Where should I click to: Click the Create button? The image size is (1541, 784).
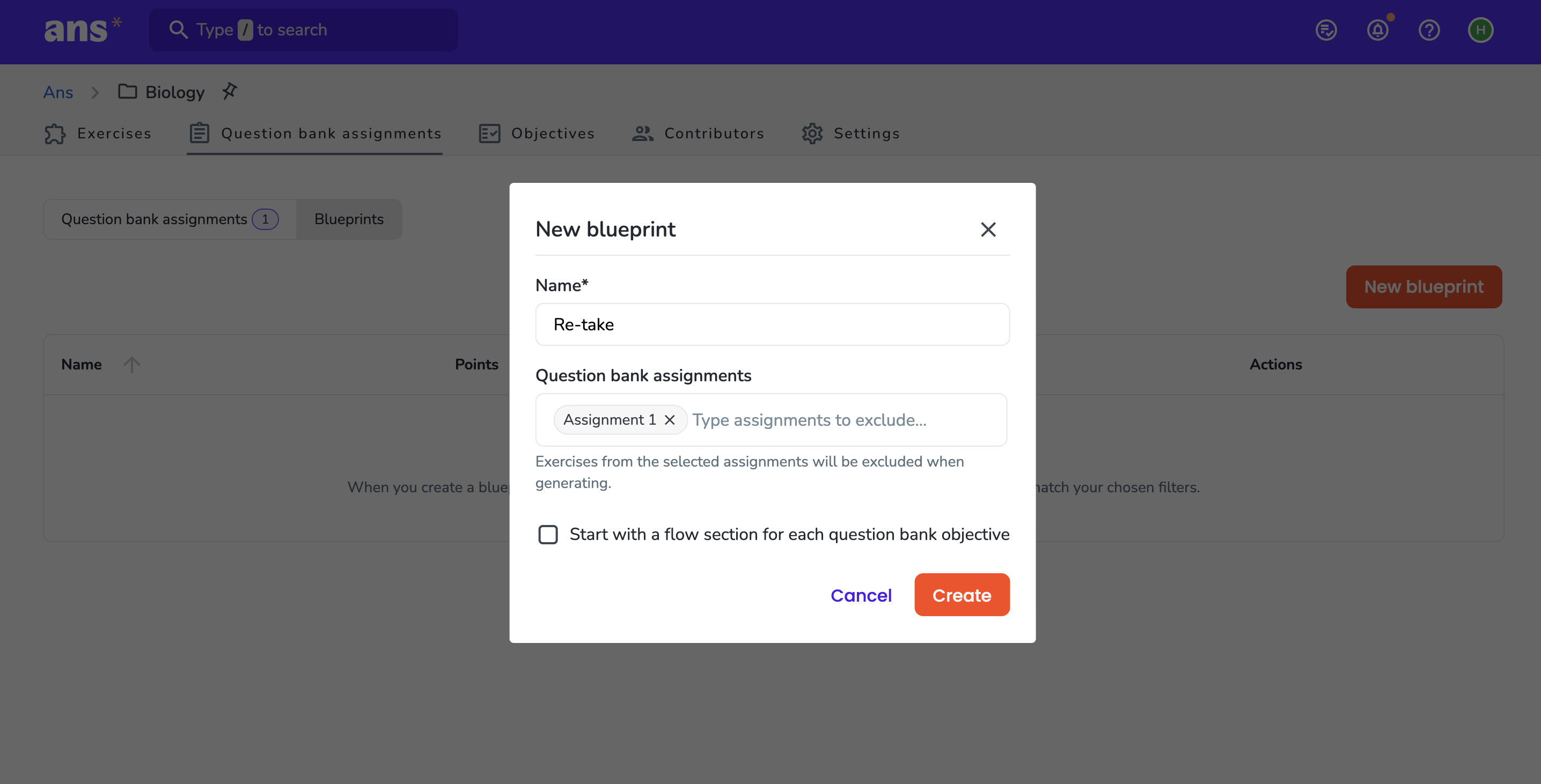point(962,595)
